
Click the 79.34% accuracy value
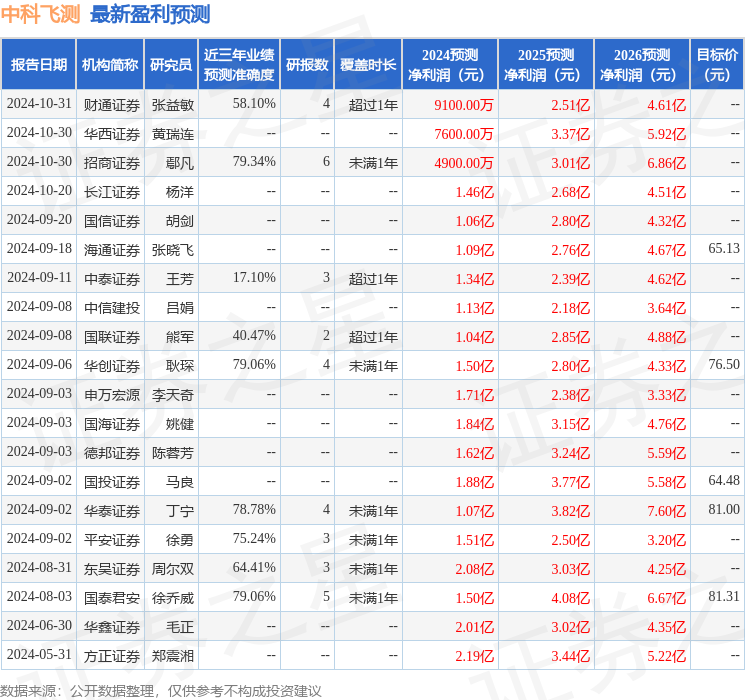coord(254,161)
